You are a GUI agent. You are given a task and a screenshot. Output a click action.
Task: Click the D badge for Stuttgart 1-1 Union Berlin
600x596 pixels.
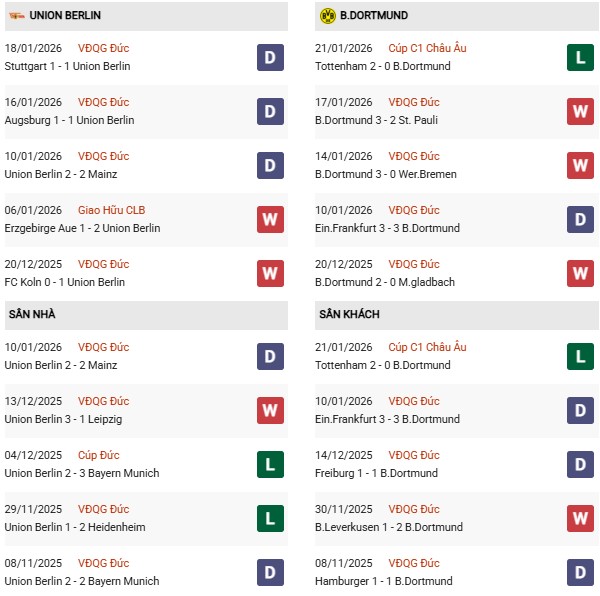pyautogui.click(x=270, y=58)
